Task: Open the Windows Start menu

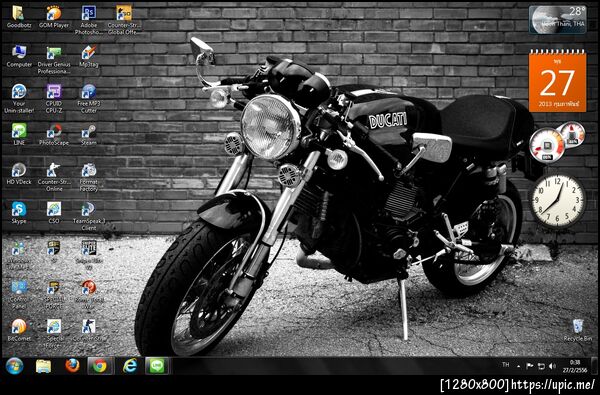Action: (x=15, y=366)
